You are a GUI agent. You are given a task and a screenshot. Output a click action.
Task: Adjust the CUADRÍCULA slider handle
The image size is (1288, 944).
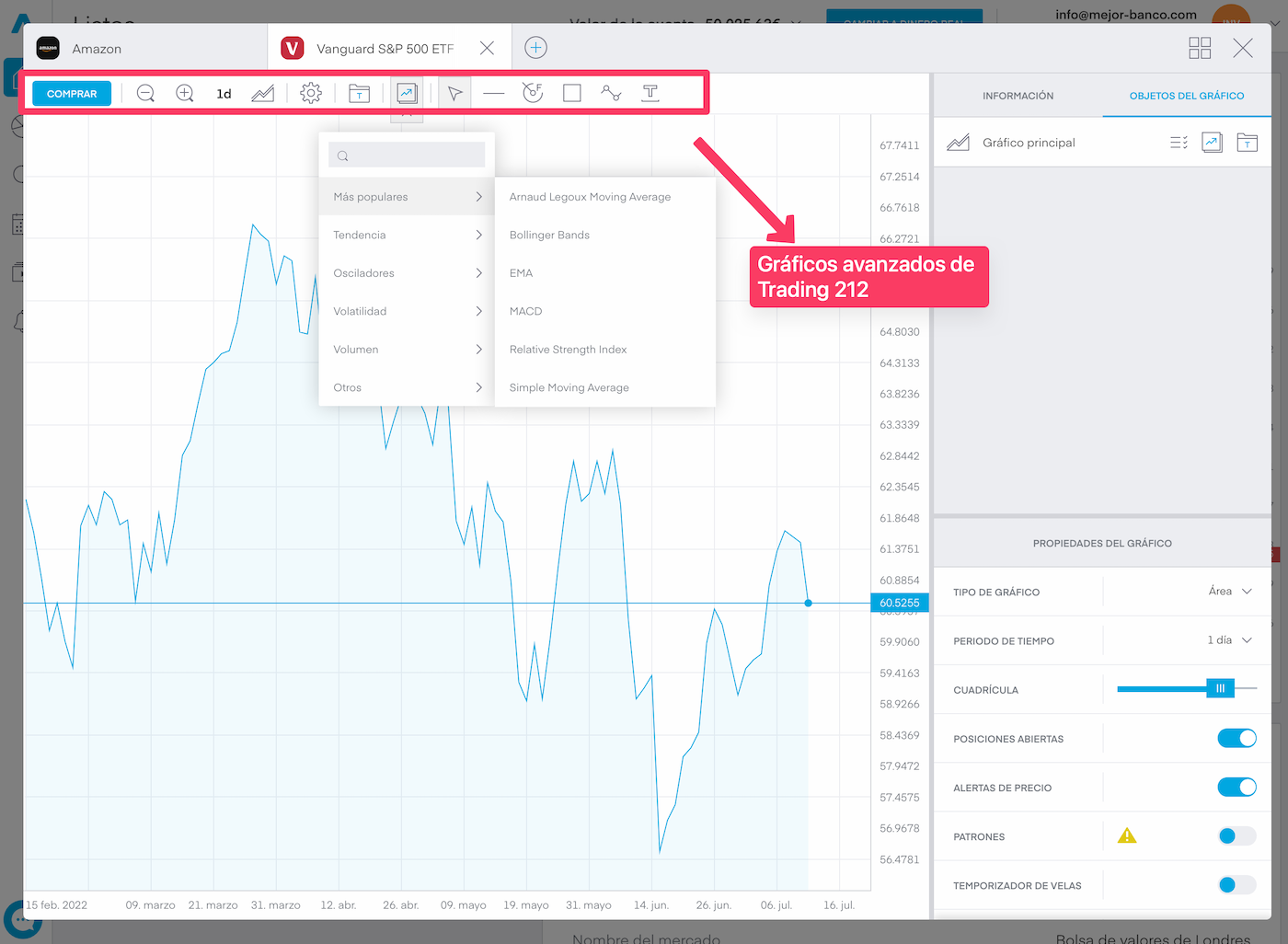point(1221,688)
